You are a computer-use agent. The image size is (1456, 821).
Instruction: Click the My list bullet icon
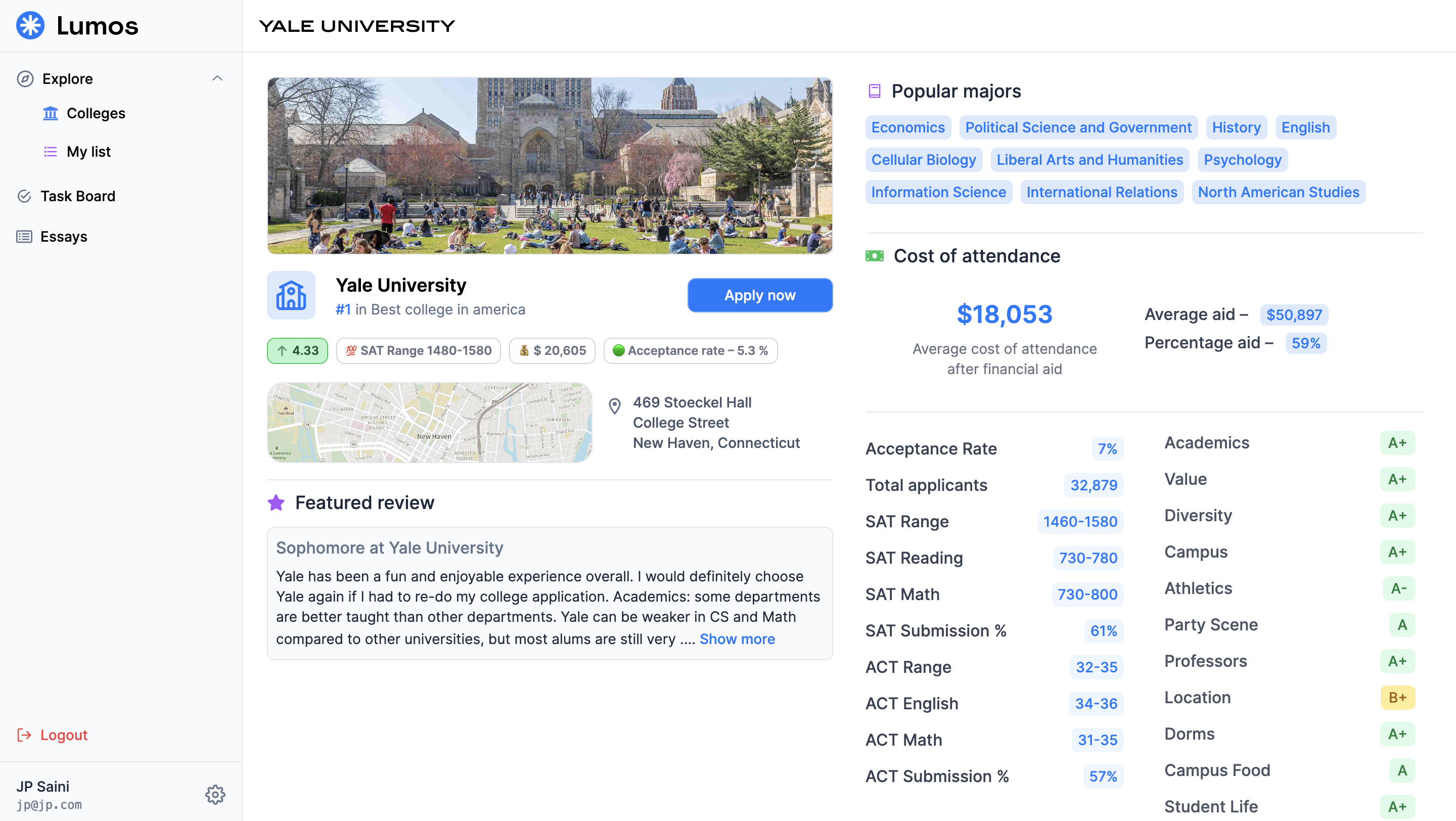click(51, 152)
